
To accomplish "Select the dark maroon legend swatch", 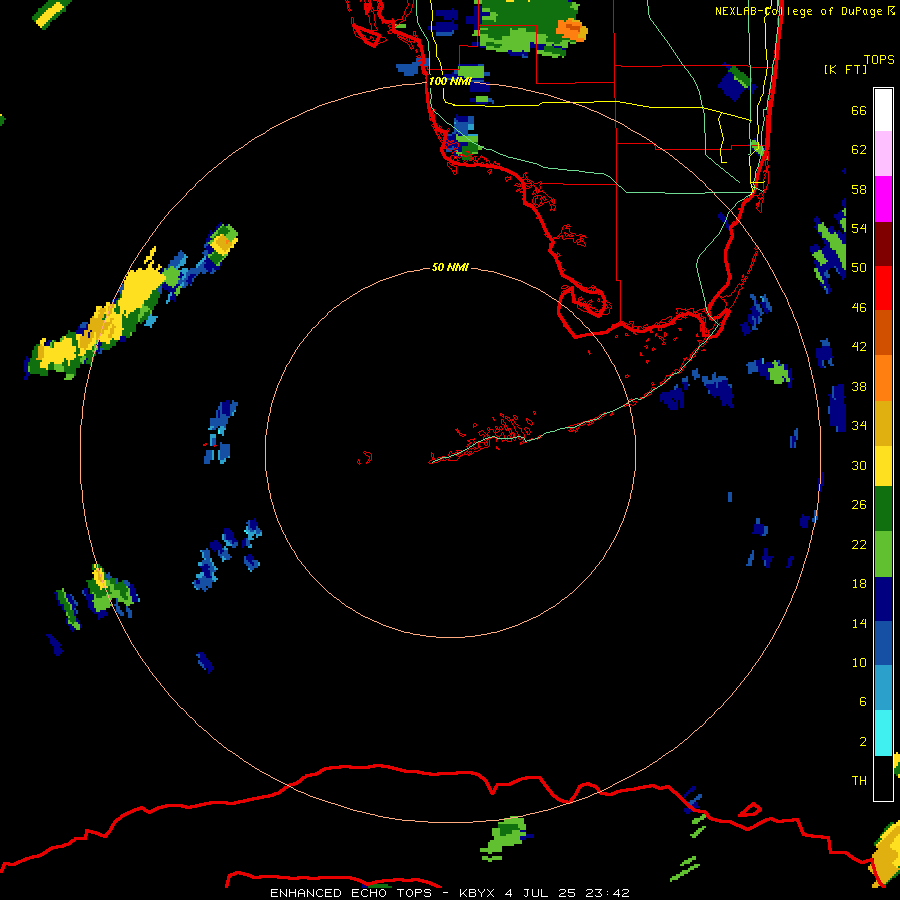I will click(883, 243).
